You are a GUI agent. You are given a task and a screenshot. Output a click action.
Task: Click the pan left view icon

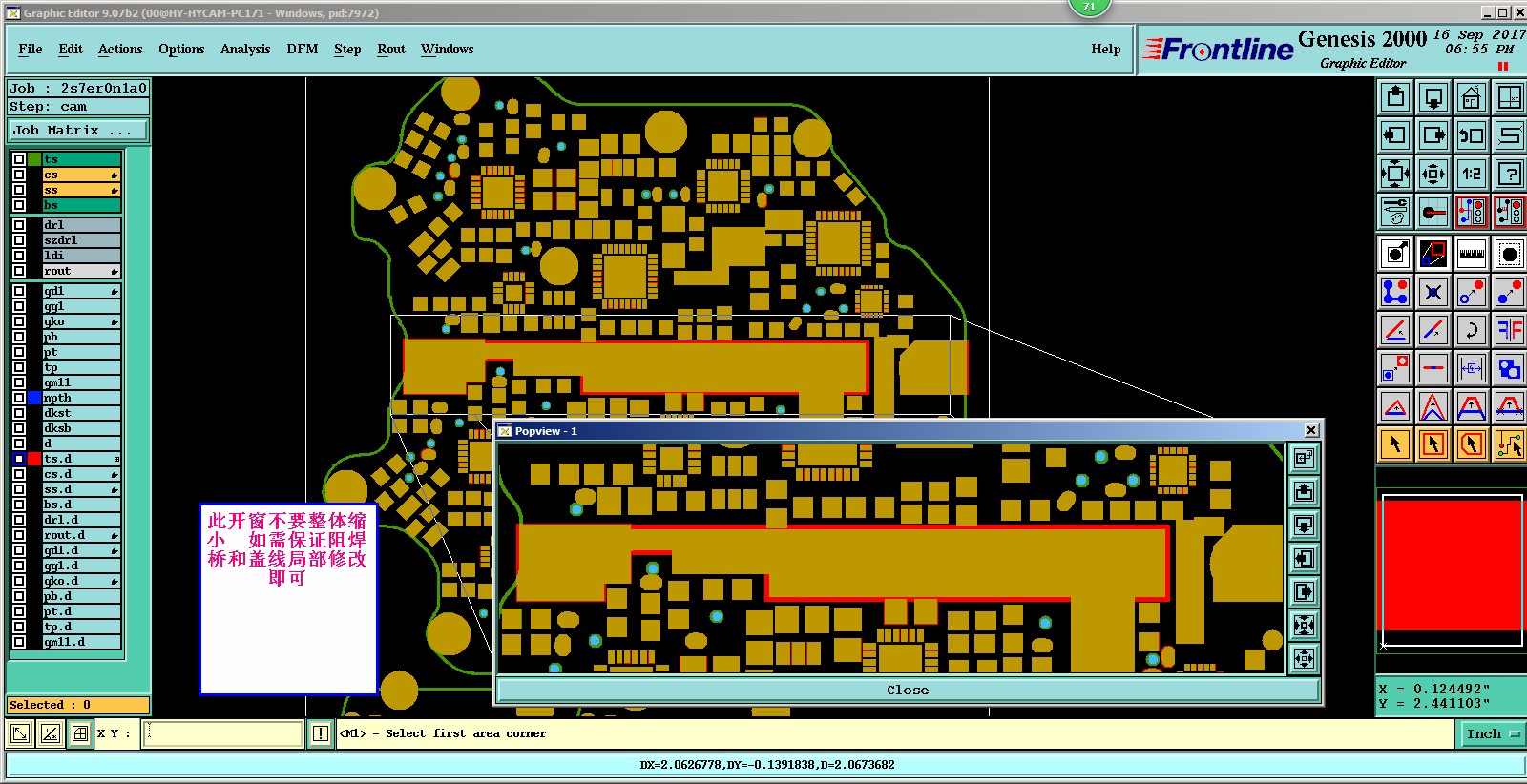1395,135
